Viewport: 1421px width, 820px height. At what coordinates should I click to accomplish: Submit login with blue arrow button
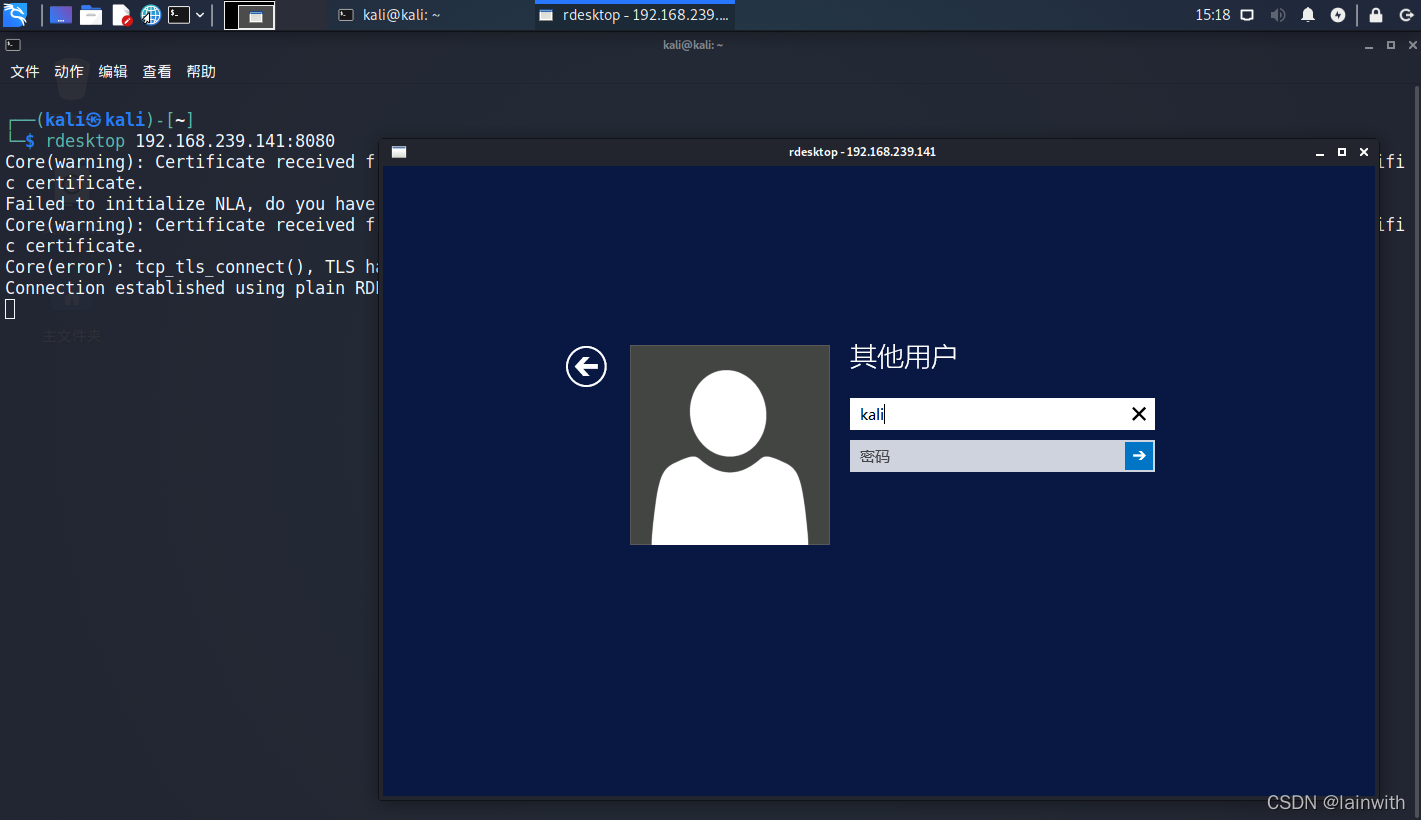[x=1139, y=456]
